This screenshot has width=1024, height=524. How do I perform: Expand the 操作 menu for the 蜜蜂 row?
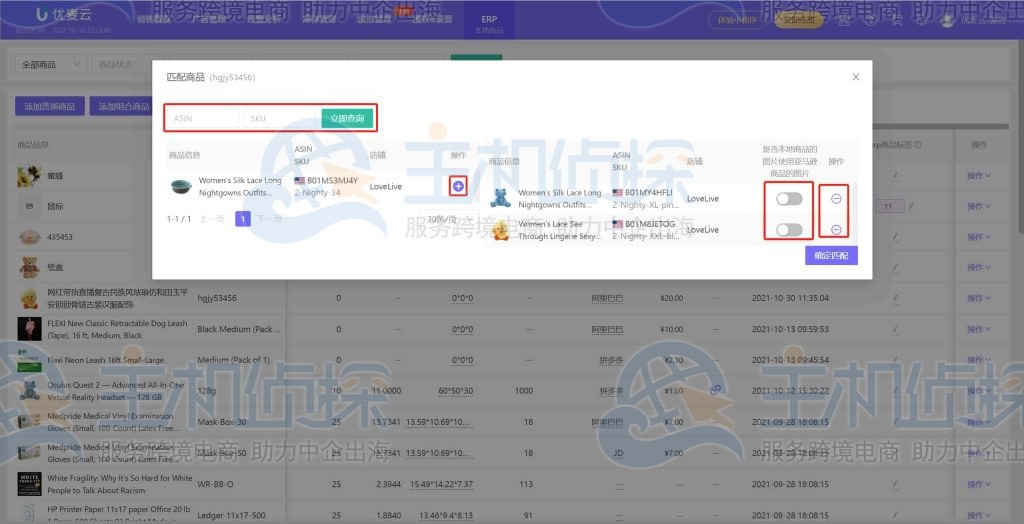pyautogui.click(x=978, y=176)
